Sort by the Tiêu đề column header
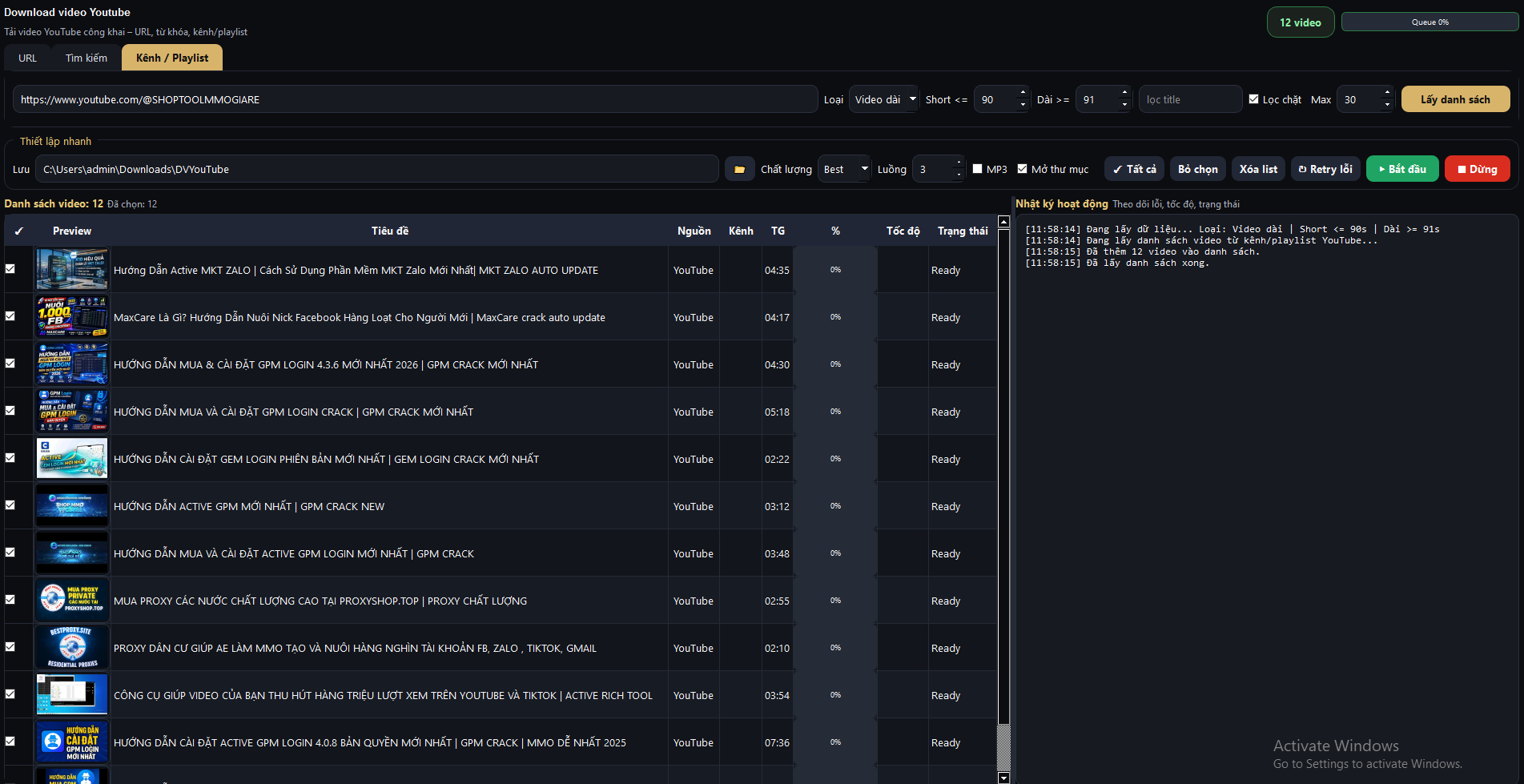Viewport: 1524px width, 784px height. click(x=390, y=231)
